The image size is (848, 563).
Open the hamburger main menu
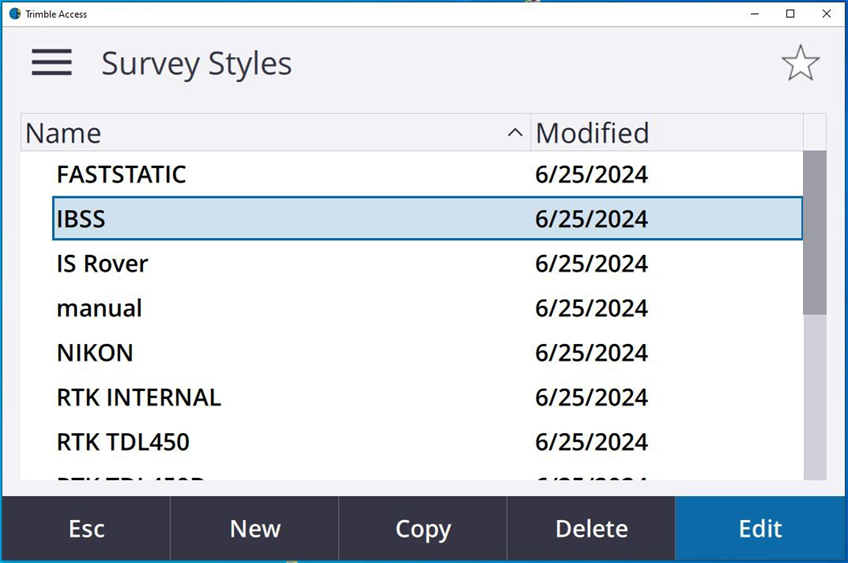click(x=51, y=63)
